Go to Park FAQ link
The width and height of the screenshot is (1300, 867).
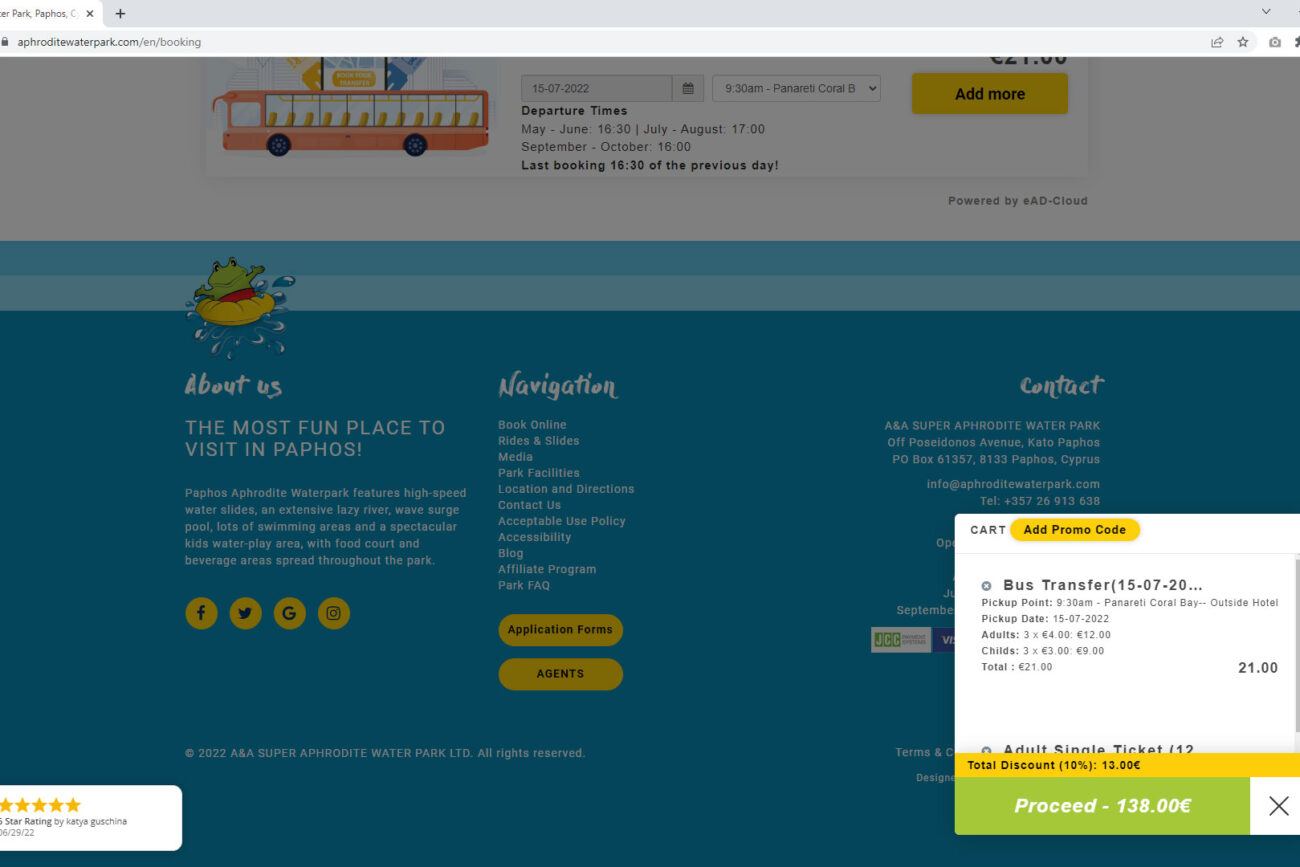click(x=524, y=585)
